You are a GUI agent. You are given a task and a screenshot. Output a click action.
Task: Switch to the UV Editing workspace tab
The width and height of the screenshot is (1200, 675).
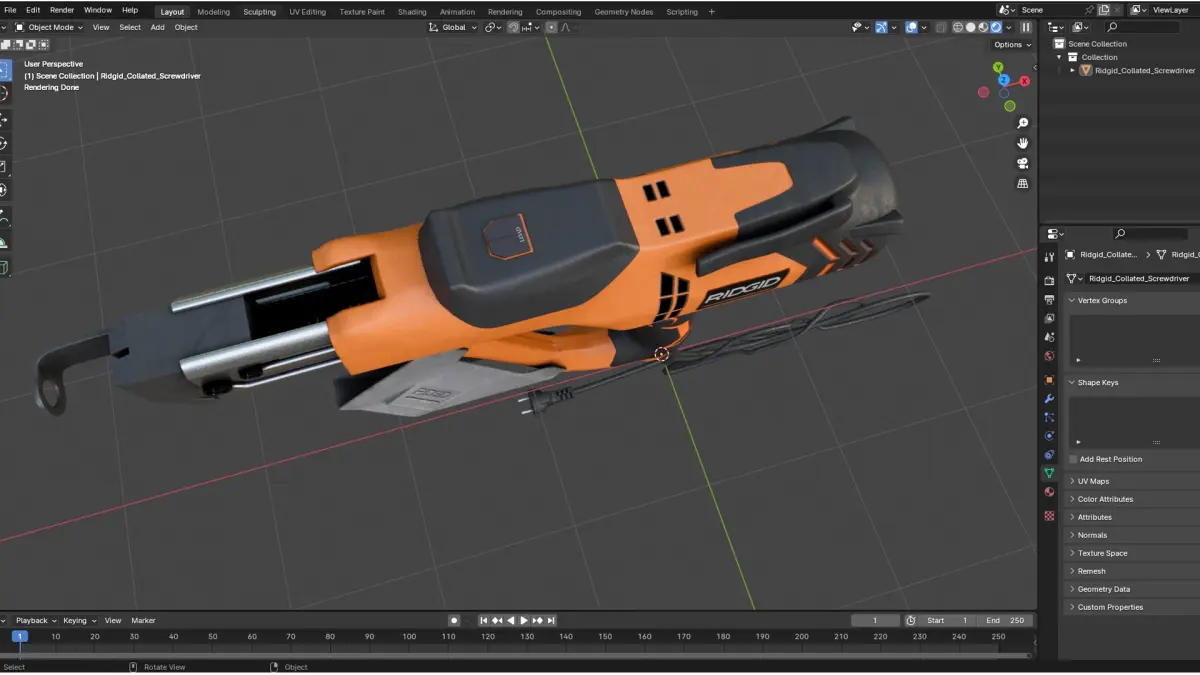point(307,12)
